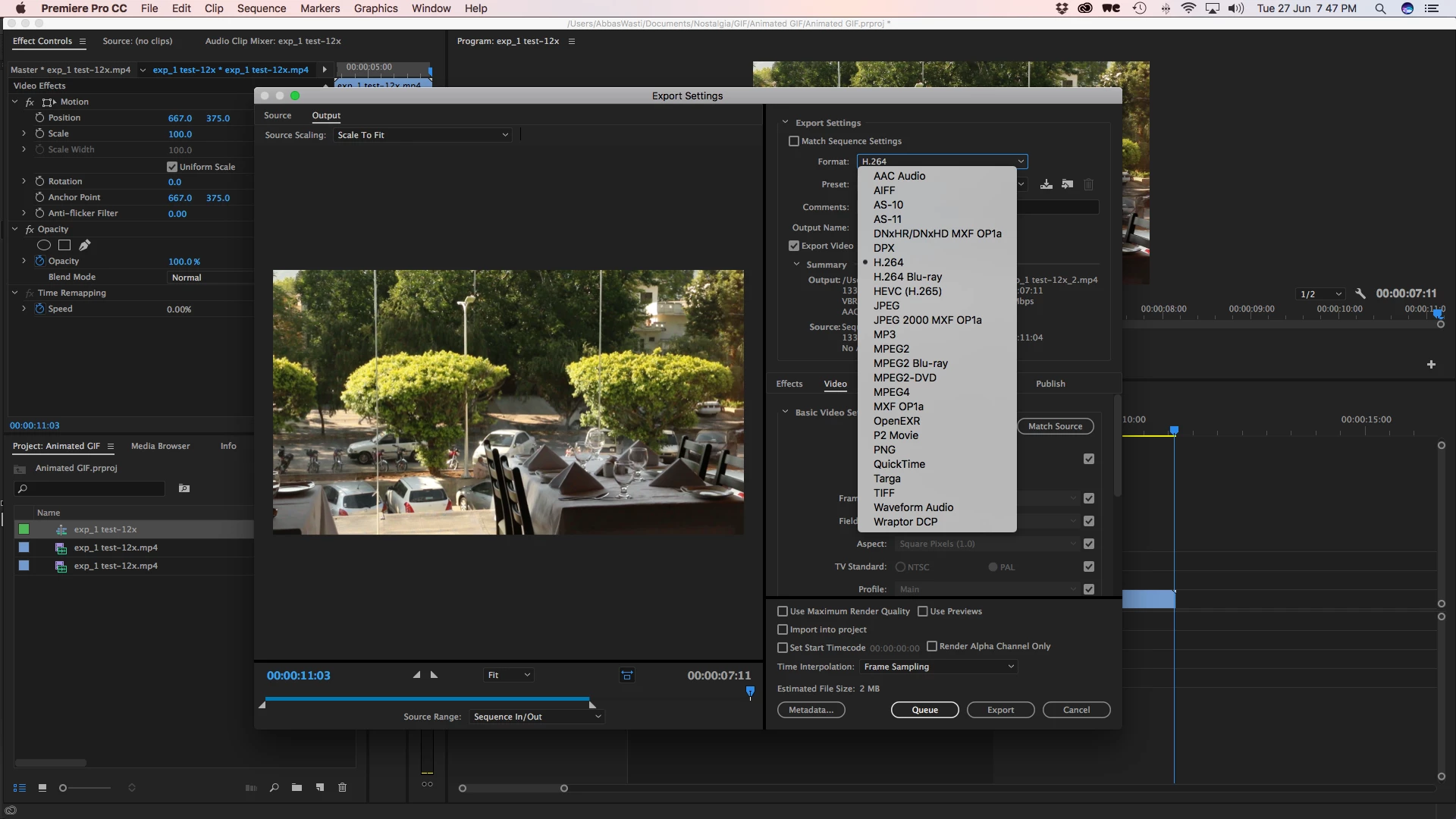Click the set in point marker icon
Viewport: 1456px width, 819px height.
[416, 675]
